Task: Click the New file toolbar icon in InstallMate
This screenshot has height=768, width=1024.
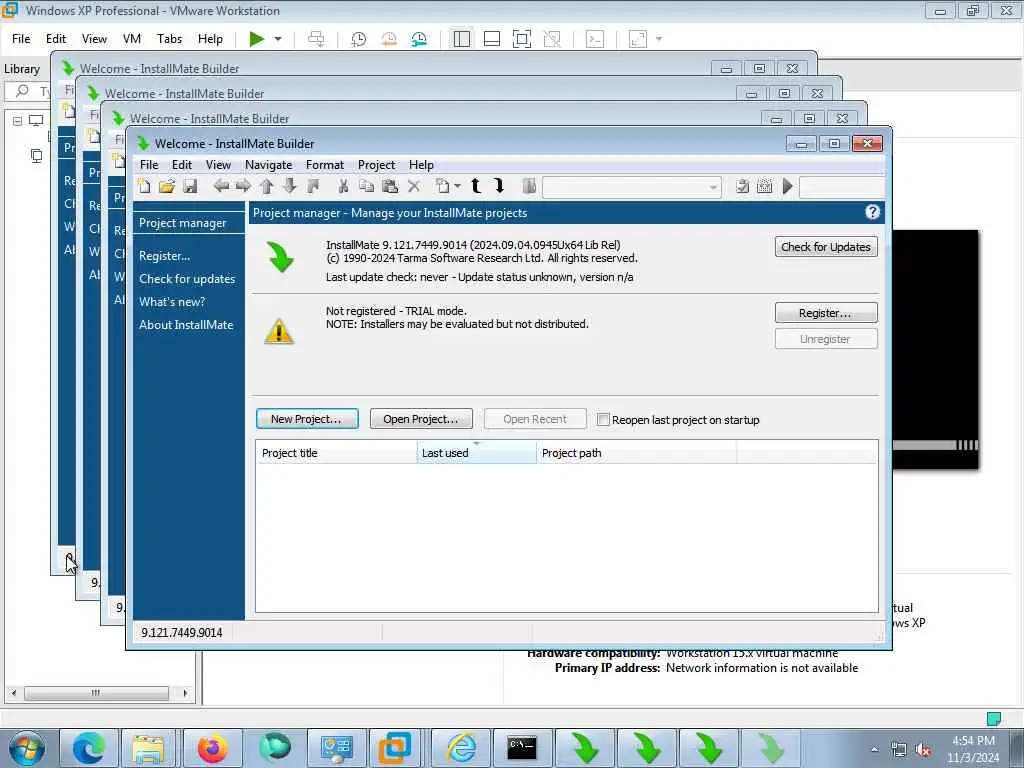Action: coord(144,187)
